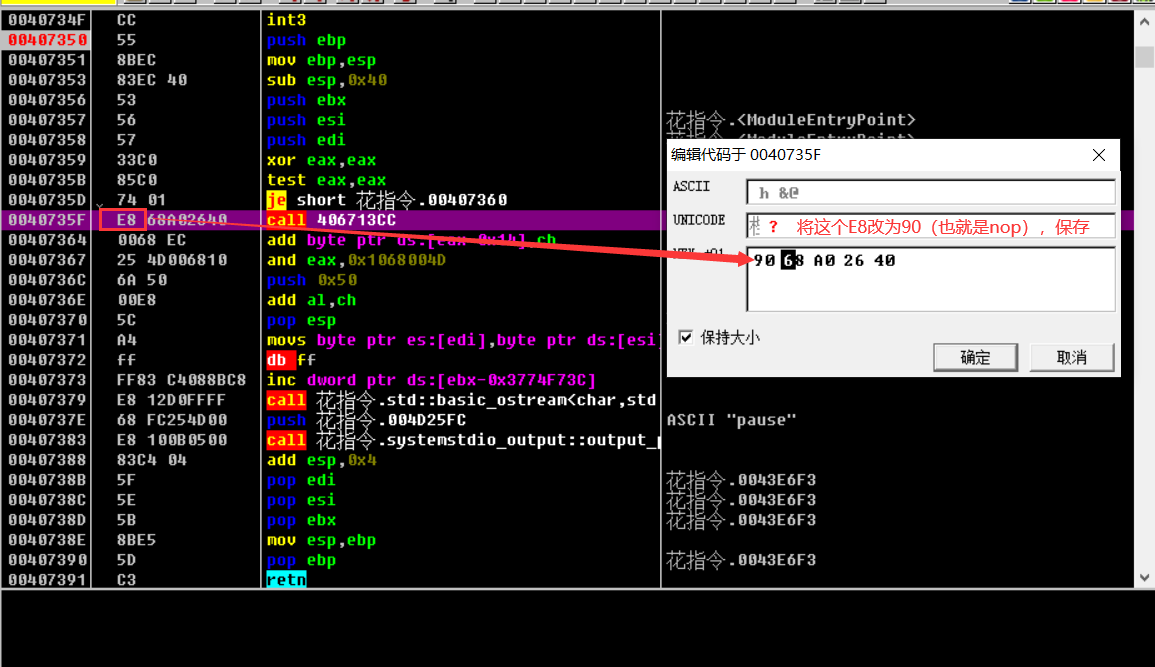Click hex bytes '74 01'

pos(141,200)
